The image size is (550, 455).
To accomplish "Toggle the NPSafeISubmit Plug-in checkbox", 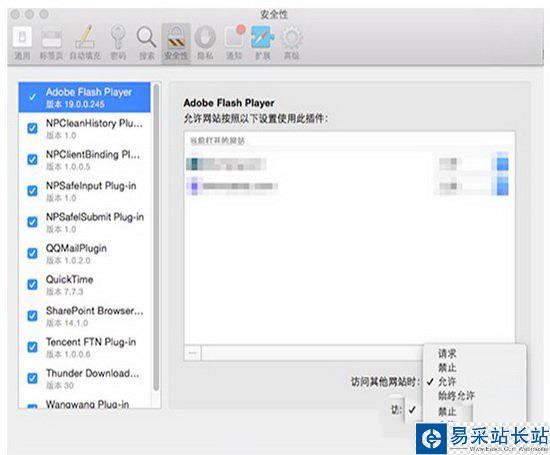I will 32,222.
